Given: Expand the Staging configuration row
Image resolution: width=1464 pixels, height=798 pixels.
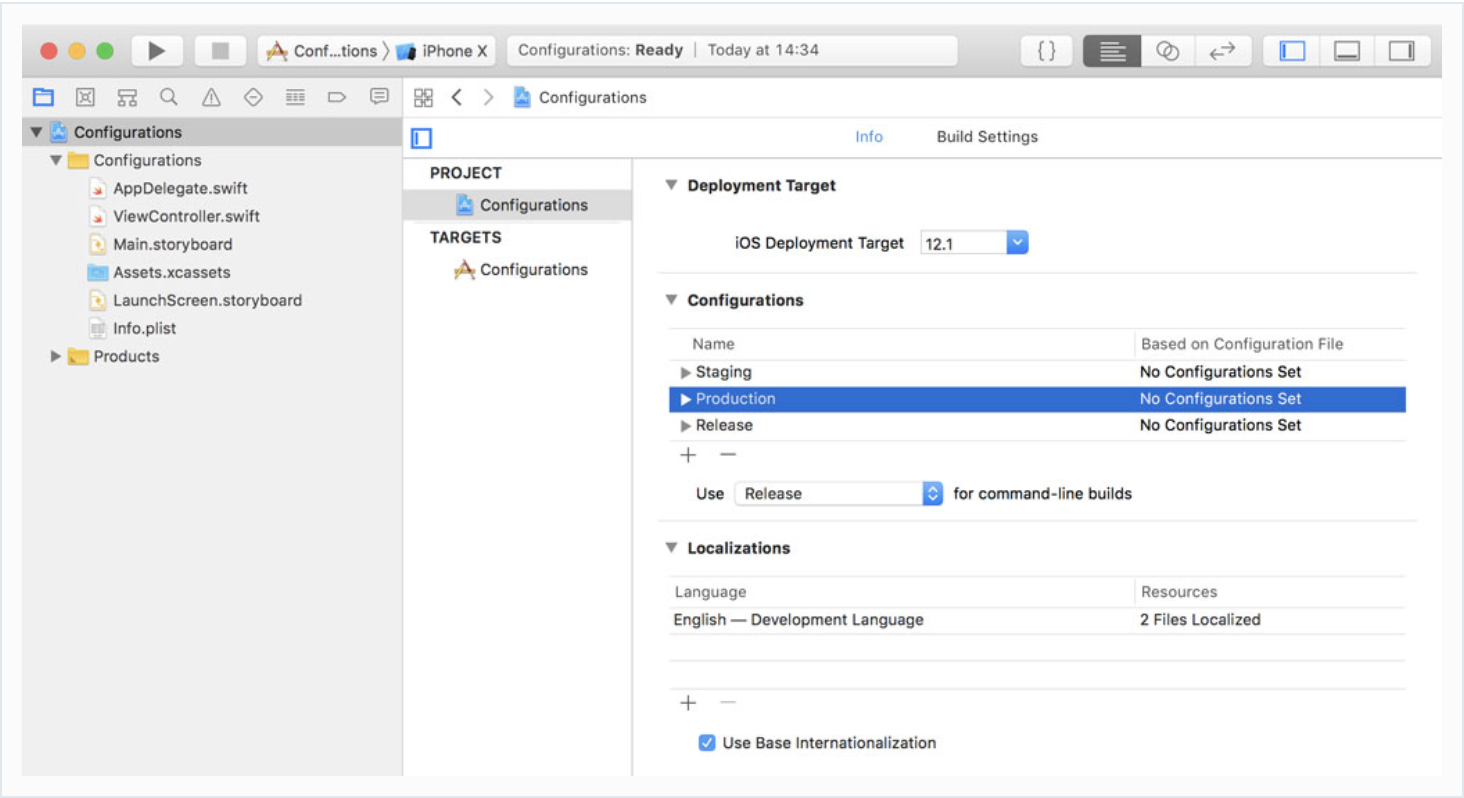Looking at the screenshot, I should click(x=686, y=372).
